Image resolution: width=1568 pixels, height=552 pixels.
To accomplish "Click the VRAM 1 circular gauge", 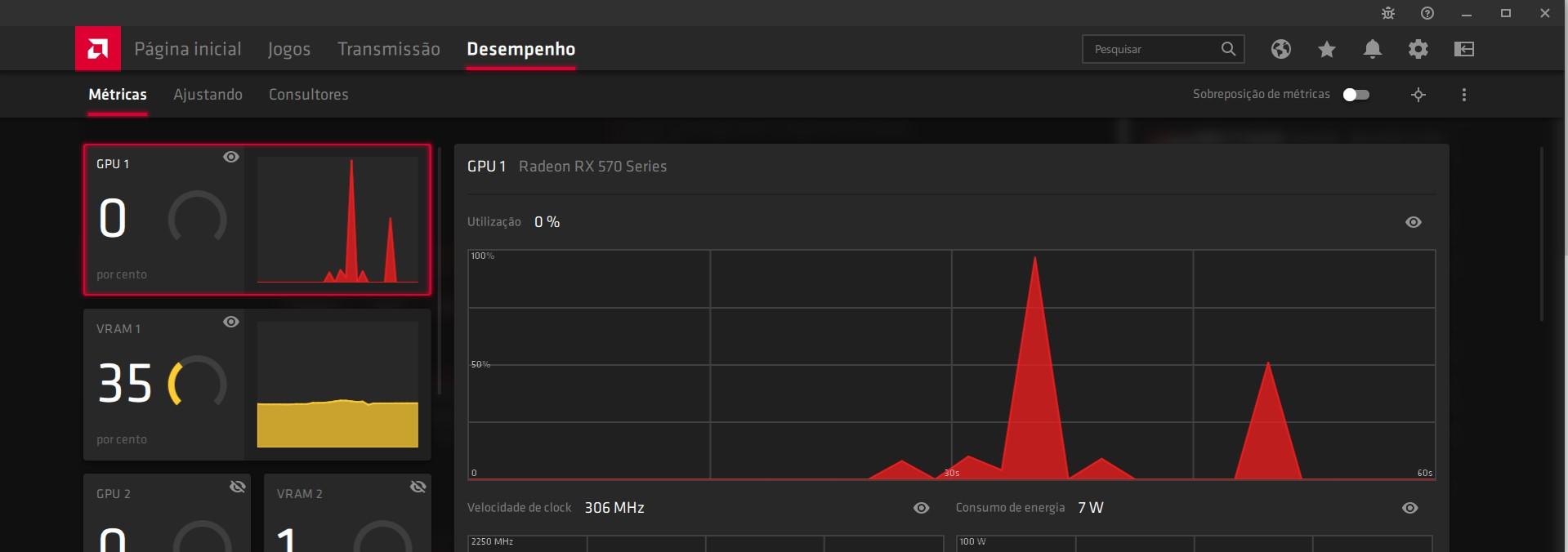I will point(197,382).
